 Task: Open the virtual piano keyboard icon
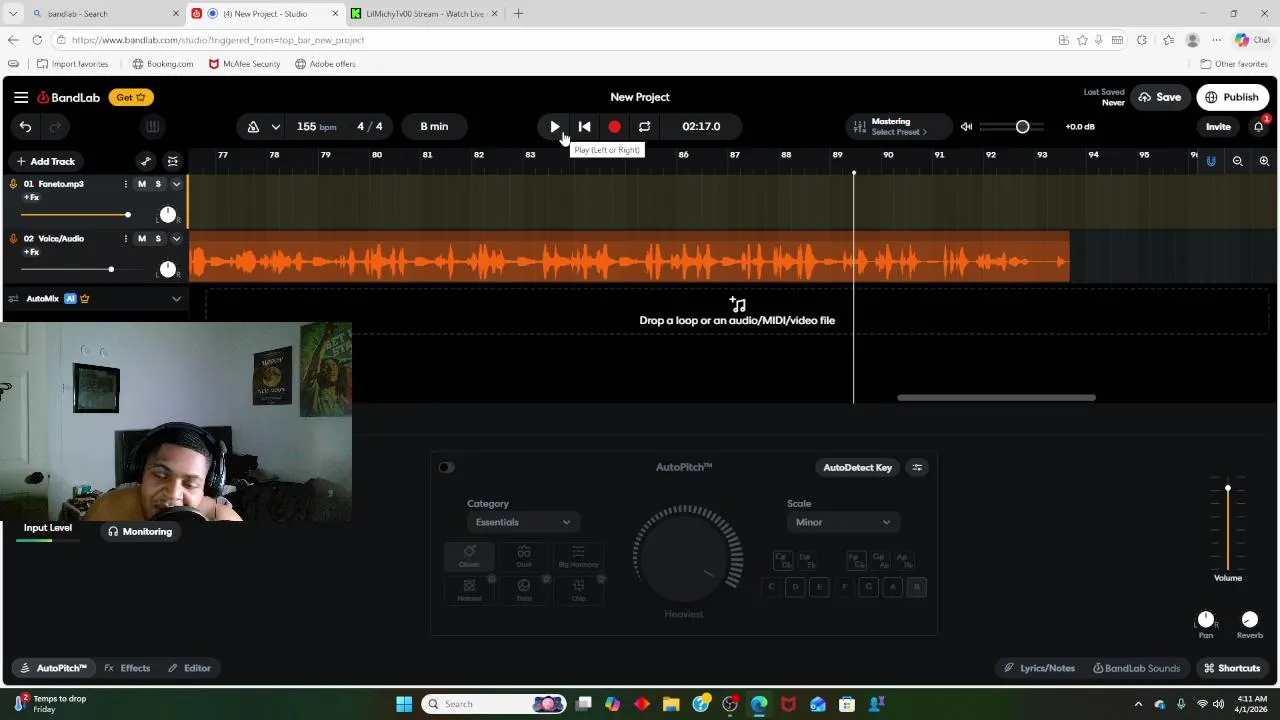(152, 127)
